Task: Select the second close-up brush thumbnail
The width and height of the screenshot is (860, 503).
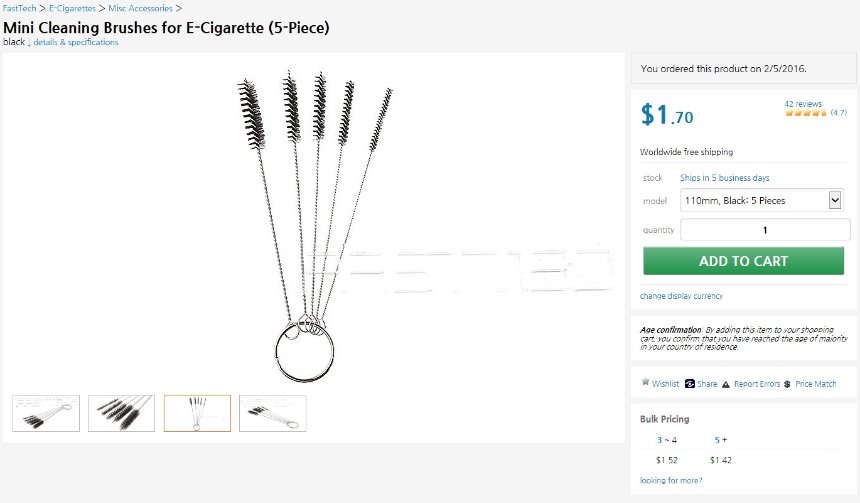Action: click(121, 413)
